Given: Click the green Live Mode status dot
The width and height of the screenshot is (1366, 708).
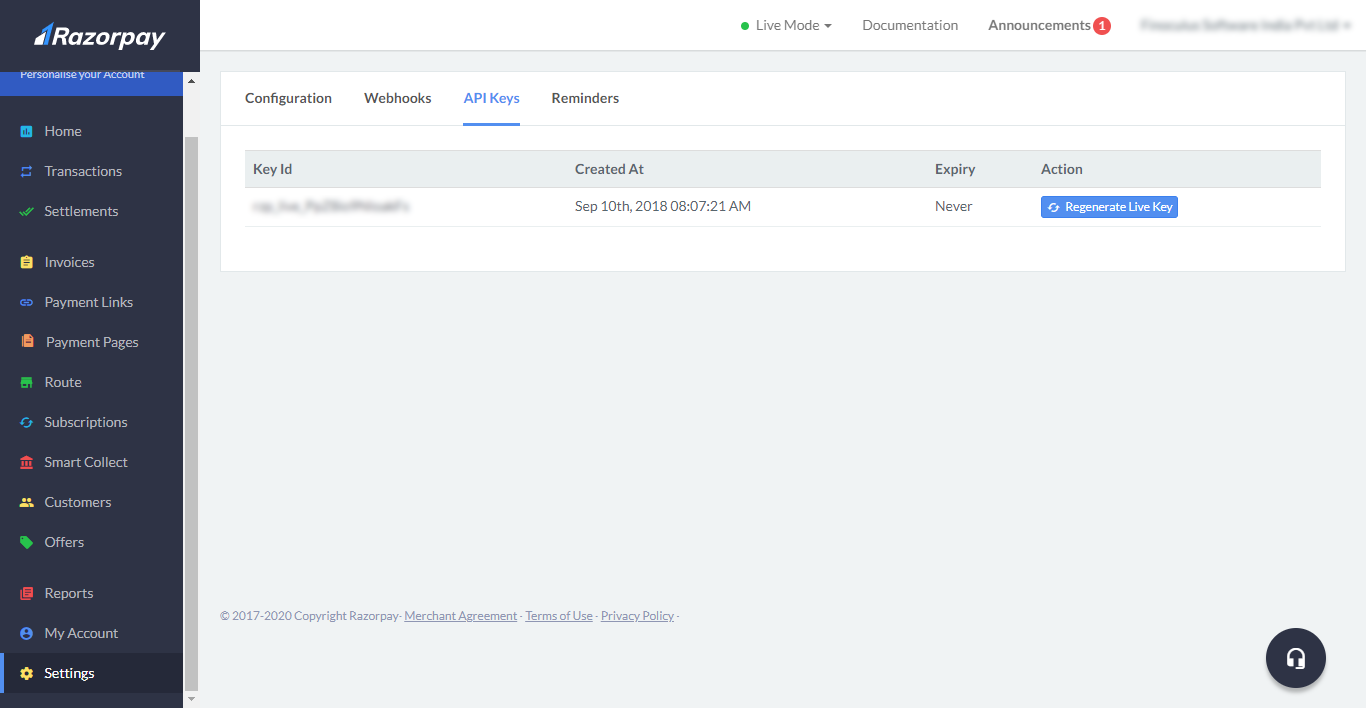Looking at the screenshot, I should coord(745,26).
